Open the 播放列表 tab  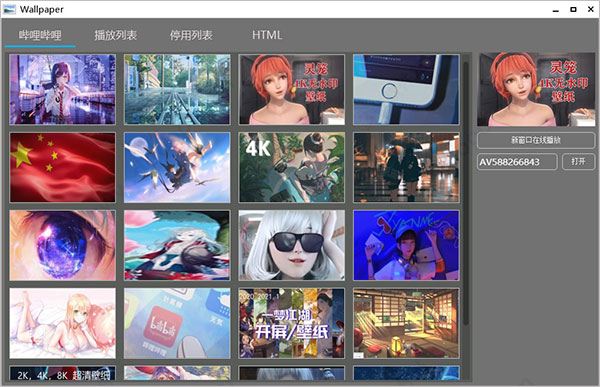pyautogui.click(x=116, y=35)
